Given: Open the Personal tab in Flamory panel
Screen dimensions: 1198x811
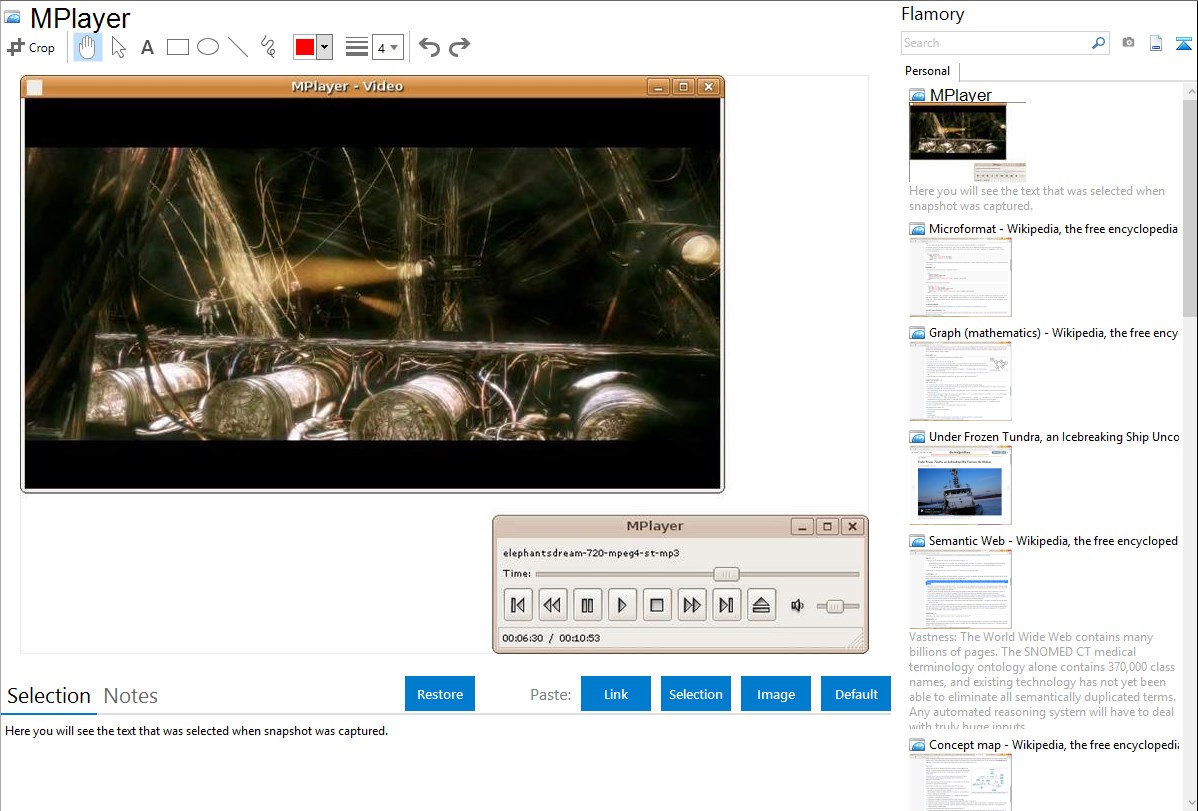Looking at the screenshot, I should [927, 71].
